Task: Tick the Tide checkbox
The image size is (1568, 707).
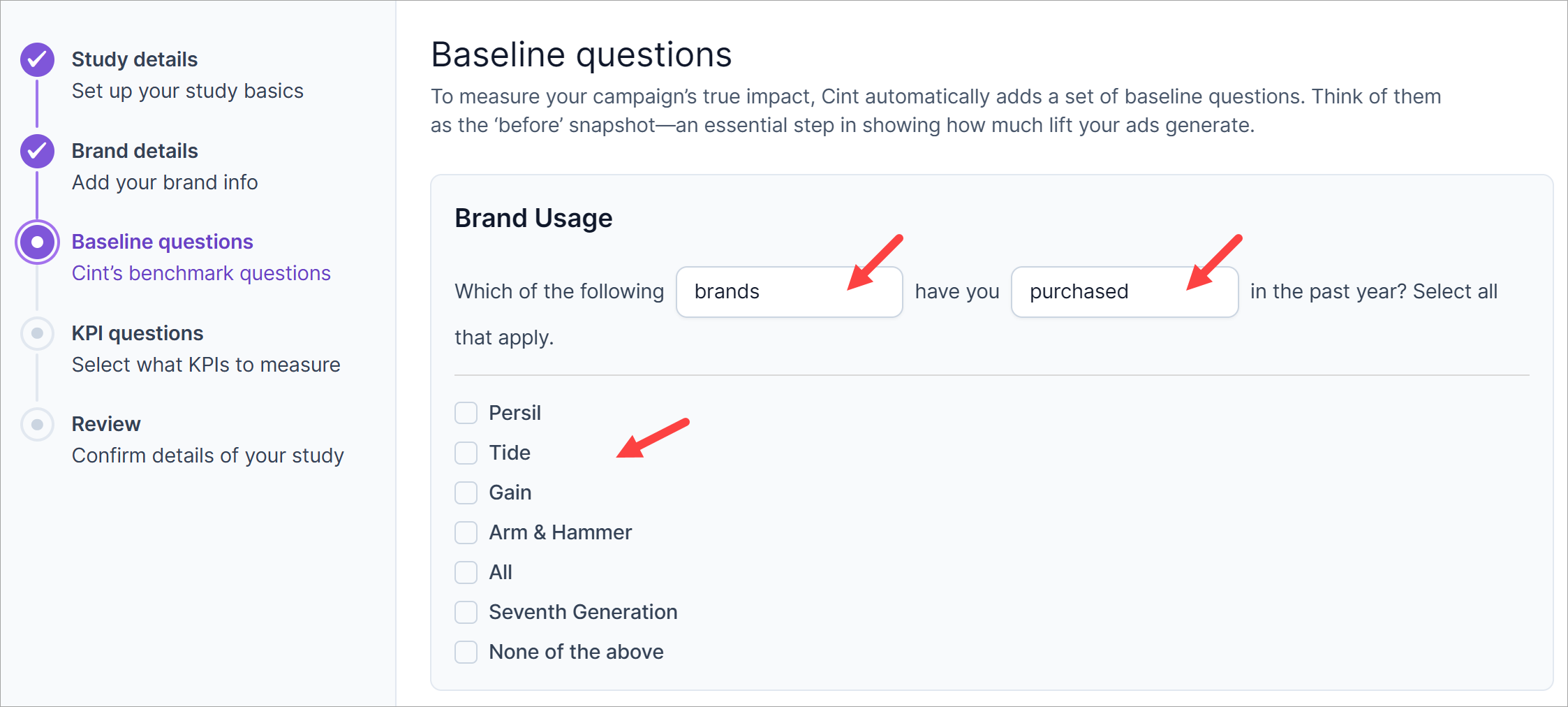Action: pos(466,453)
